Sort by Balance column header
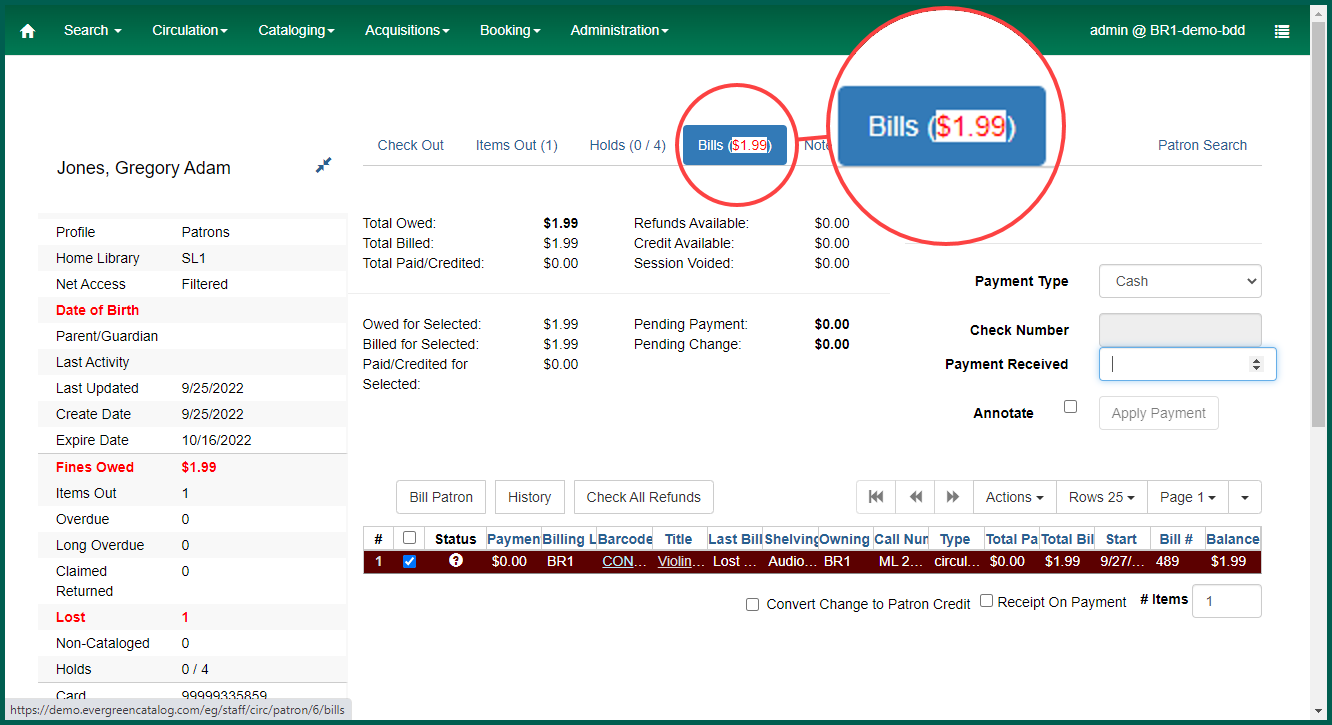 tap(1232, 539)
